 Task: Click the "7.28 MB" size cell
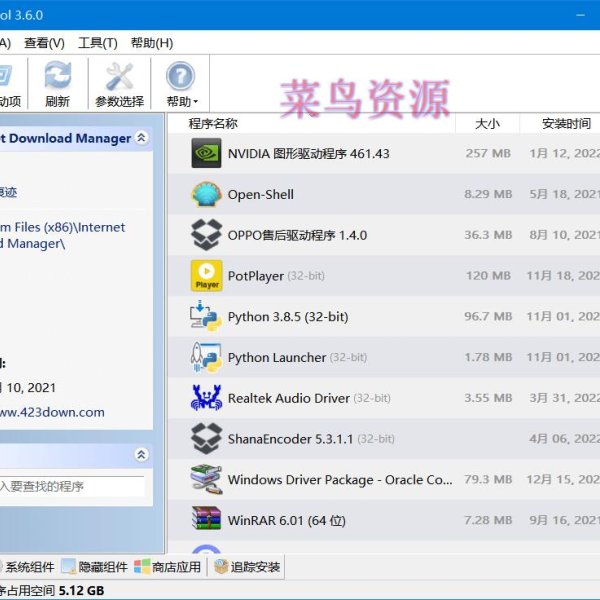pos(488,520)
